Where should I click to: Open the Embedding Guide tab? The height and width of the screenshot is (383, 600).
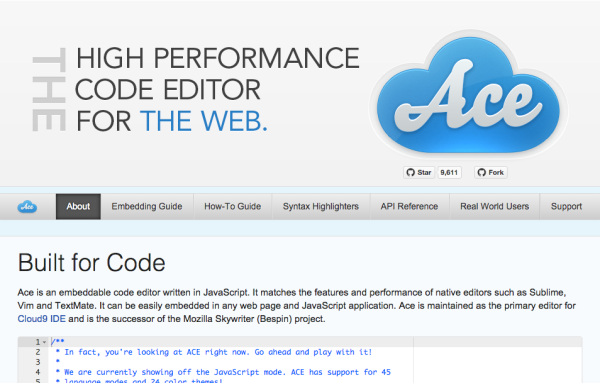pyautogui.click(x=147, y=207)
